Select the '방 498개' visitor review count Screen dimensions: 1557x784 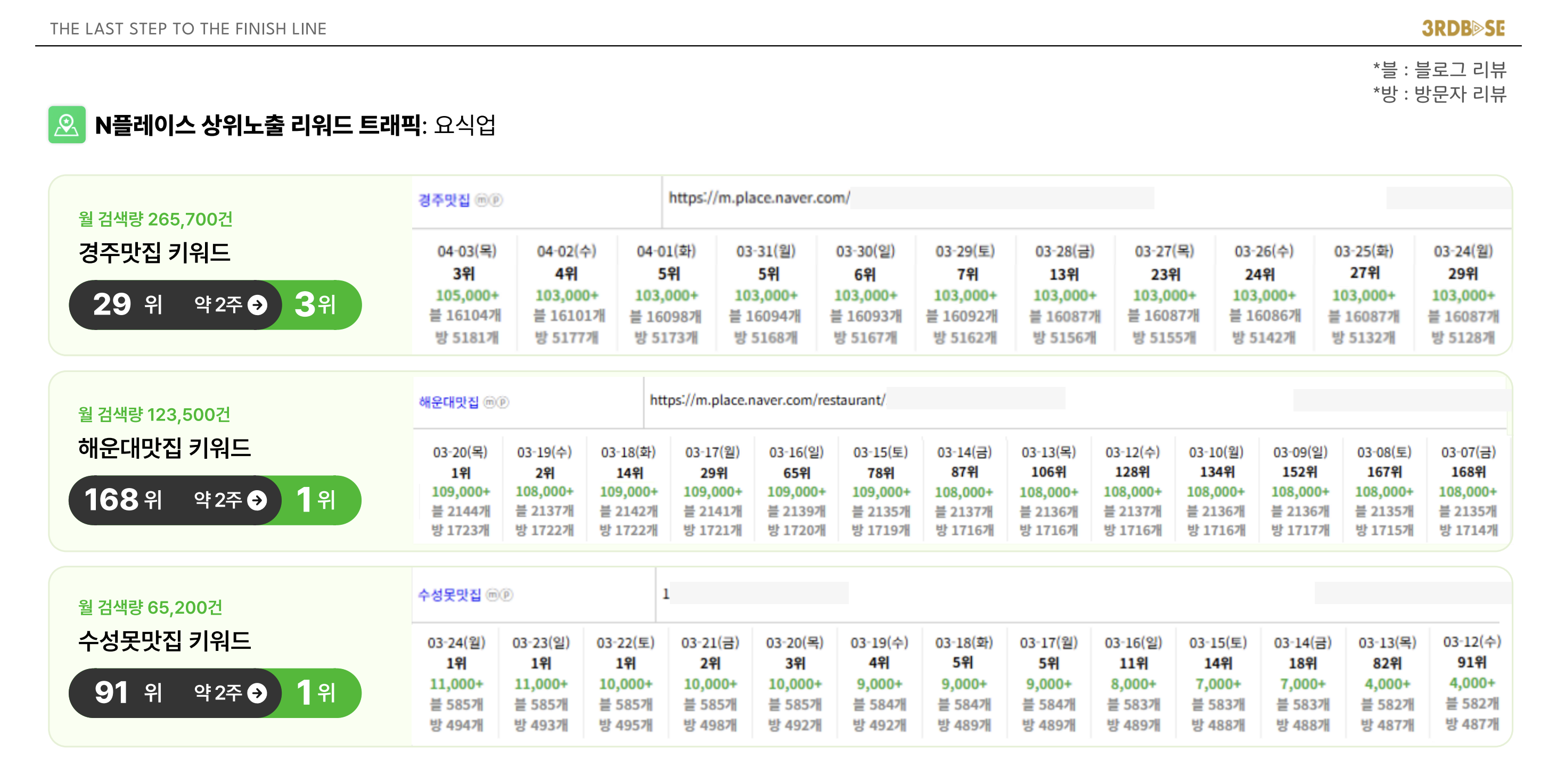click(710, 725)
